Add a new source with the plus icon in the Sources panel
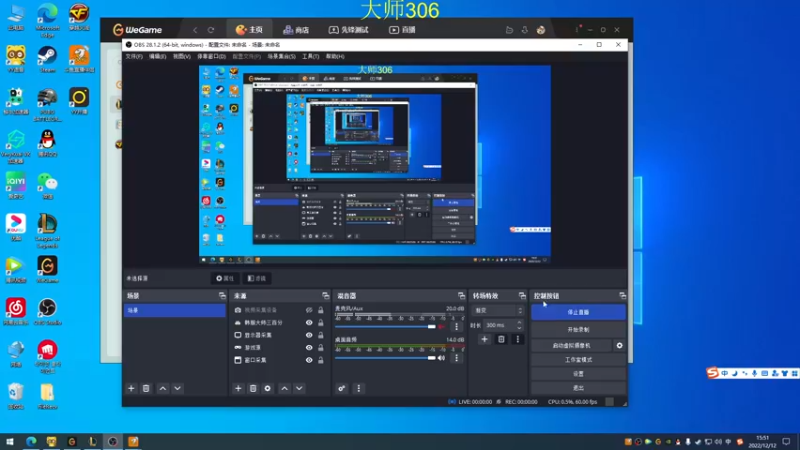 point(238,388)
